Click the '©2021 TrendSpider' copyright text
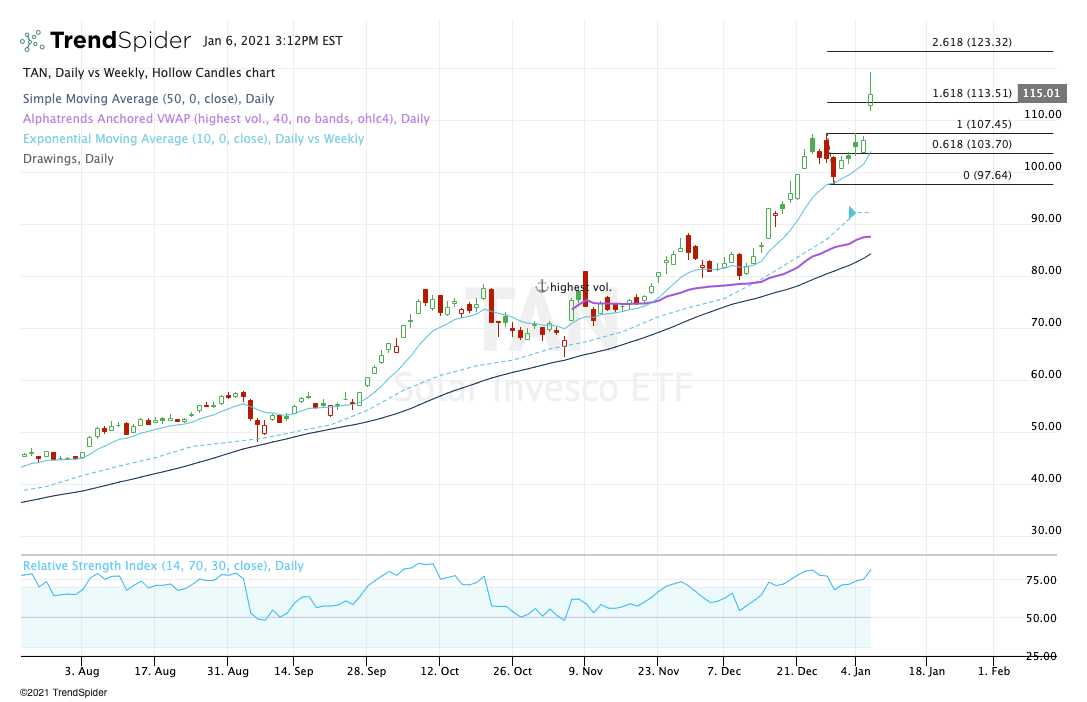The height and width of the screenshot is (702, 1087). pos(63,692)
